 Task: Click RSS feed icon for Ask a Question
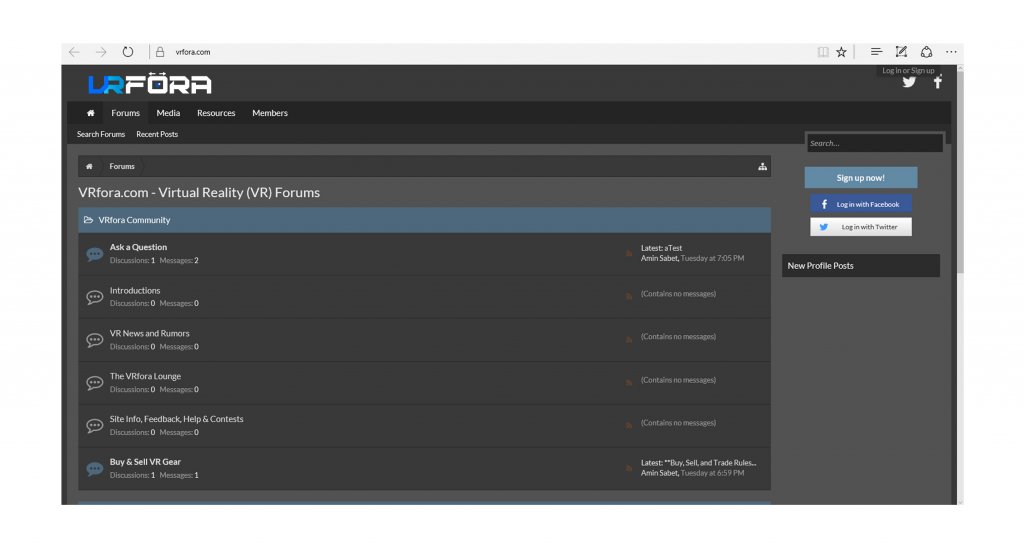629,253
